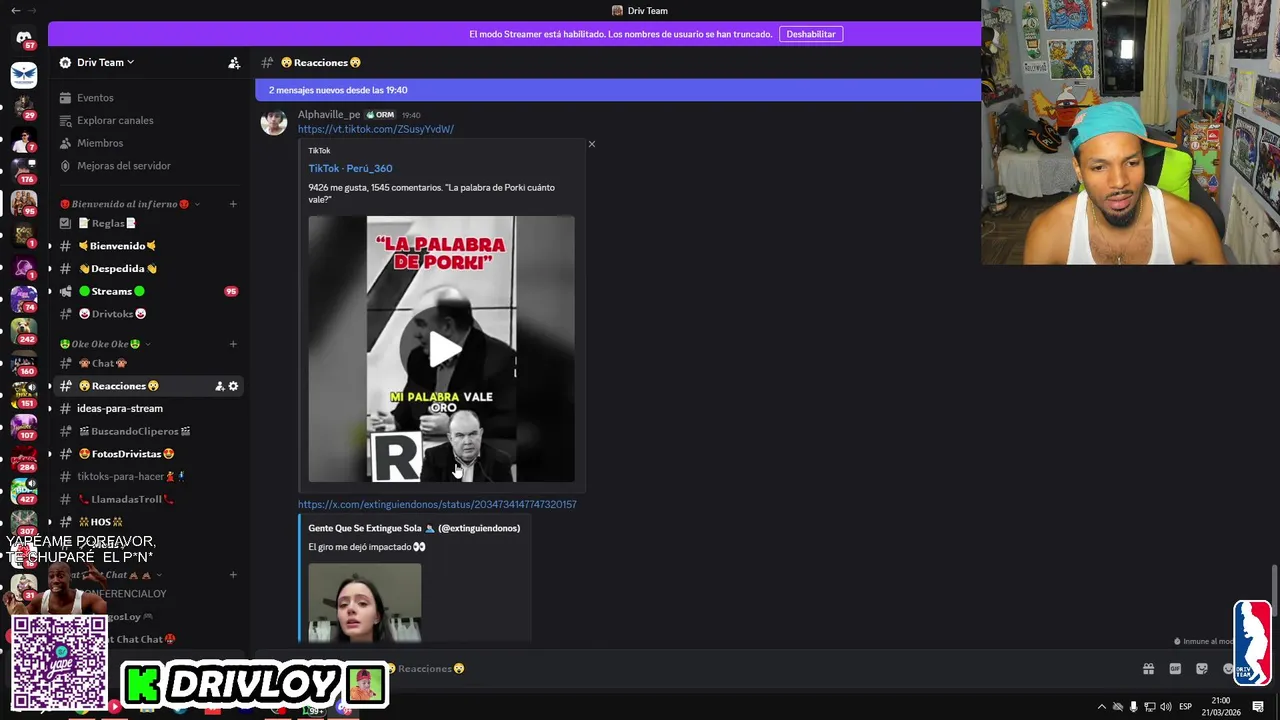Viewport: 1280px width, 720px height.
Task: Open Alphaville_pe user avatar
Action: click(274, 122)
